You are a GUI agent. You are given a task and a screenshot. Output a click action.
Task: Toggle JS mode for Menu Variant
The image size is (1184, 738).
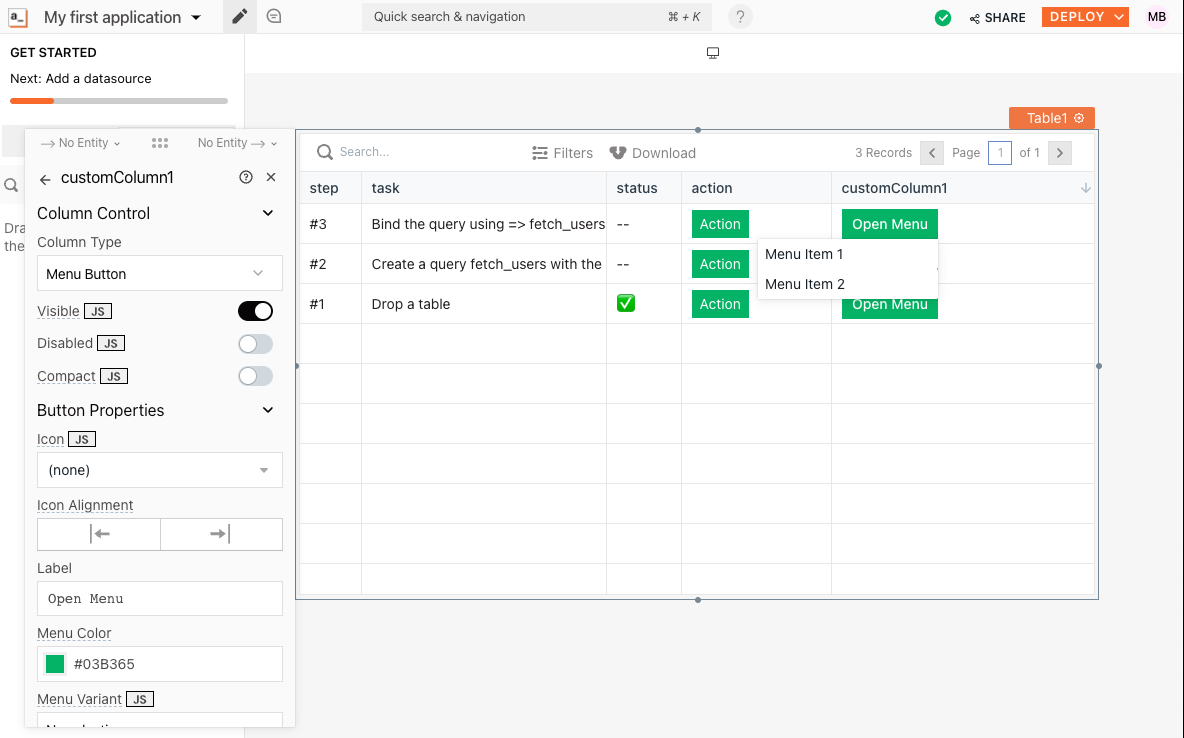140,699
